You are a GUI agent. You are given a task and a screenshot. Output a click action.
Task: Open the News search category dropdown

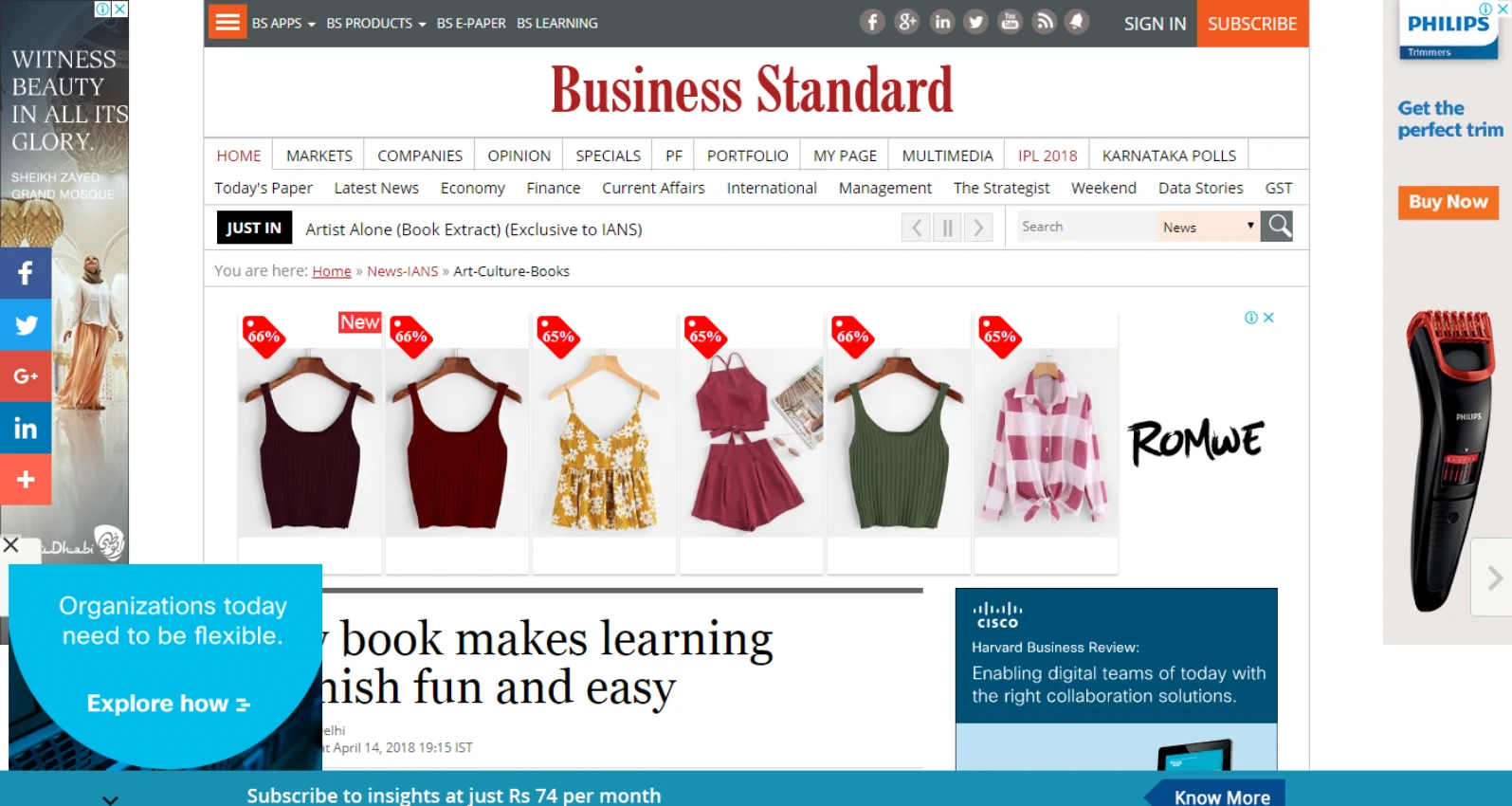[1208, 227]
